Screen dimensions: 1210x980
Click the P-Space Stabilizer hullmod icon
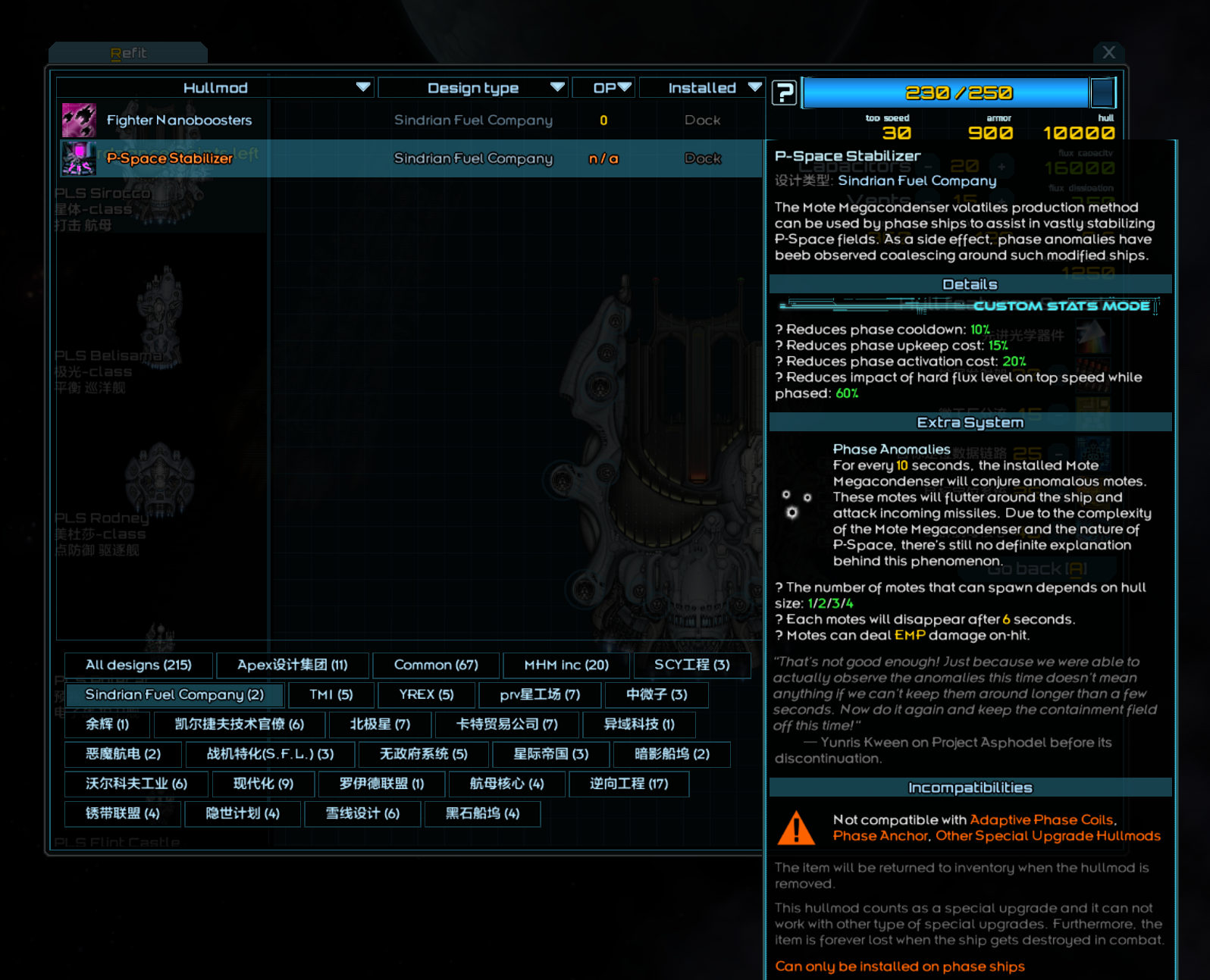(79, 158)
